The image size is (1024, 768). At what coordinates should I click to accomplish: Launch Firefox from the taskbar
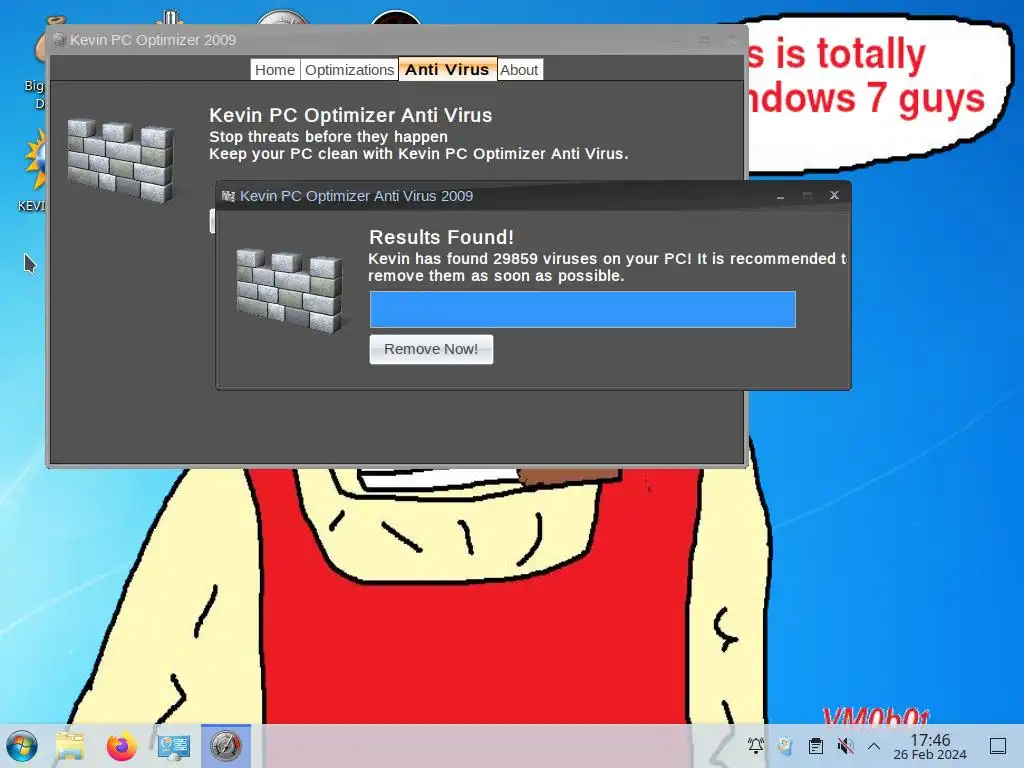tap(121, 746)
